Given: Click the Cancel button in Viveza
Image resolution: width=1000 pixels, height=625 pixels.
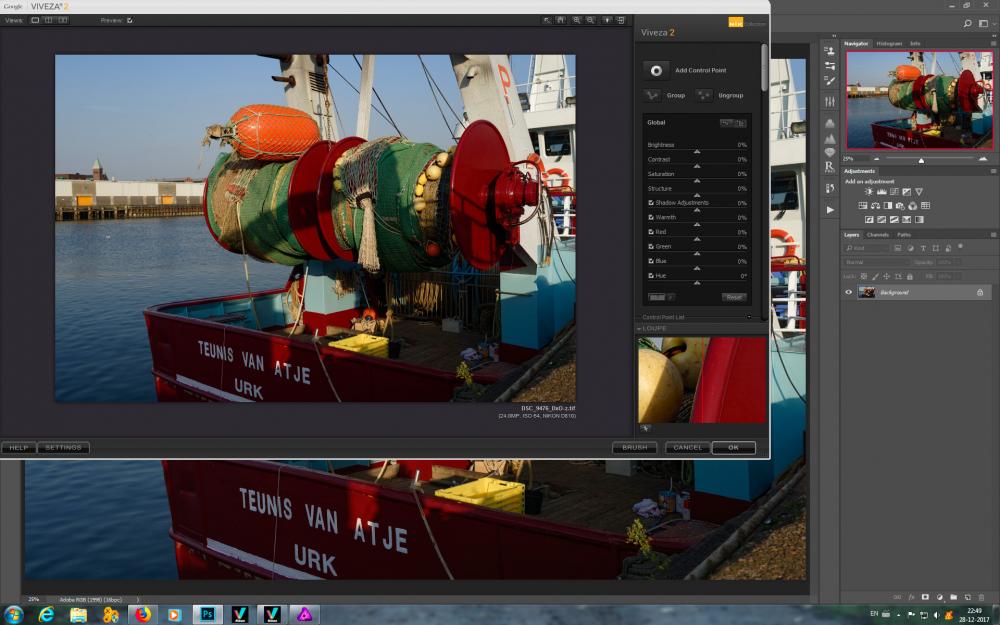Looking at the screenshot, I should (688, 448).
